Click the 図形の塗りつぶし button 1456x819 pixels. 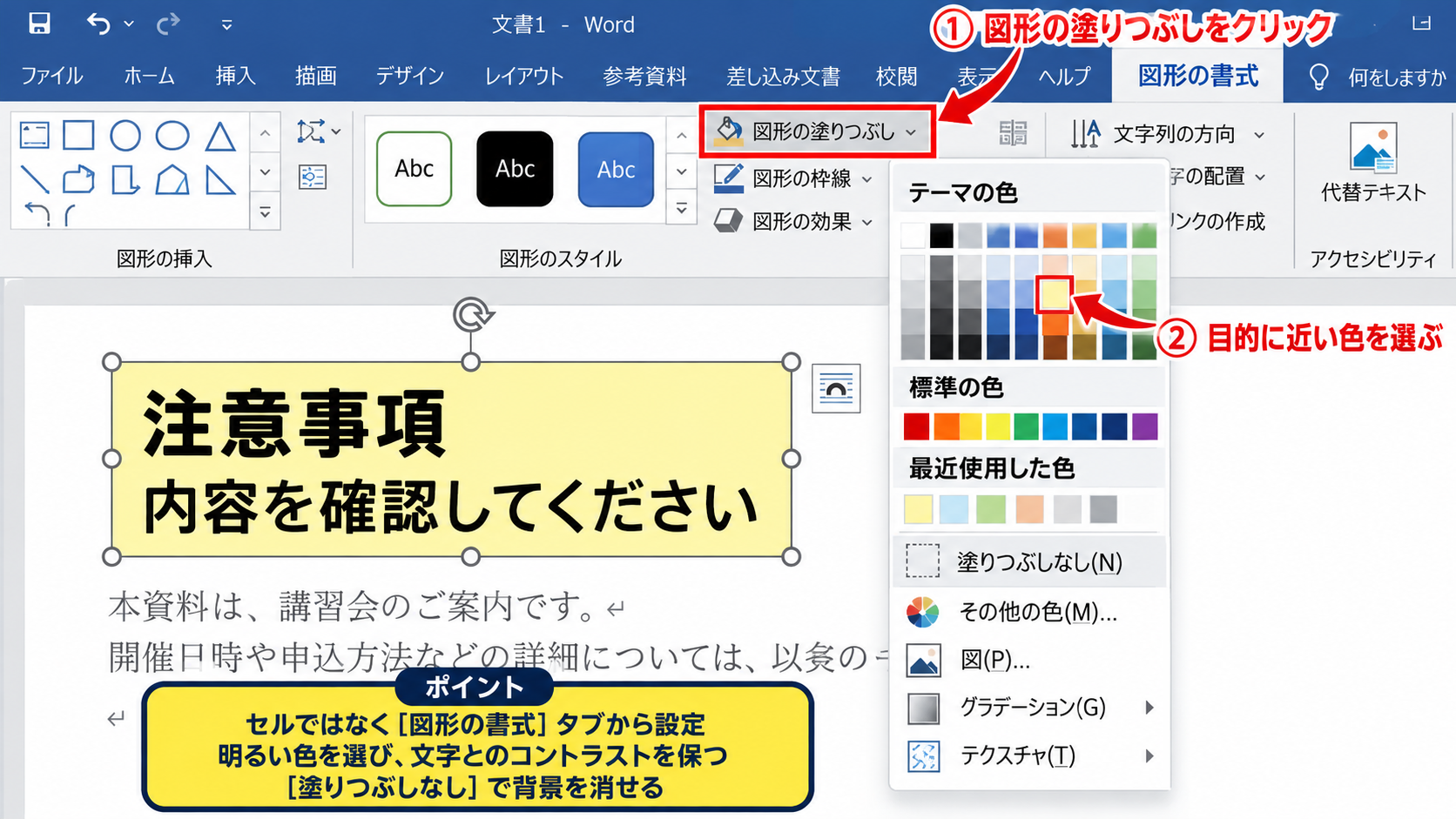pyautogui.click(x=817, y=131)
